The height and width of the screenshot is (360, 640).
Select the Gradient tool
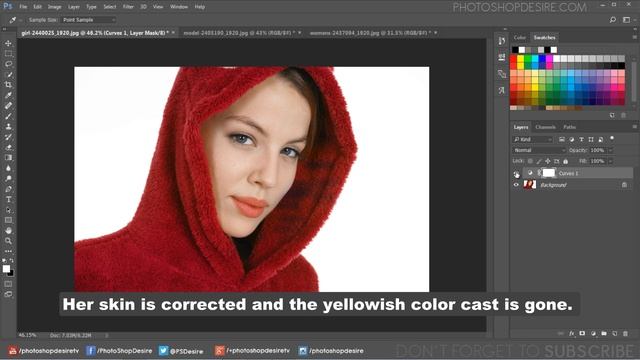click(x=8, y=158)
